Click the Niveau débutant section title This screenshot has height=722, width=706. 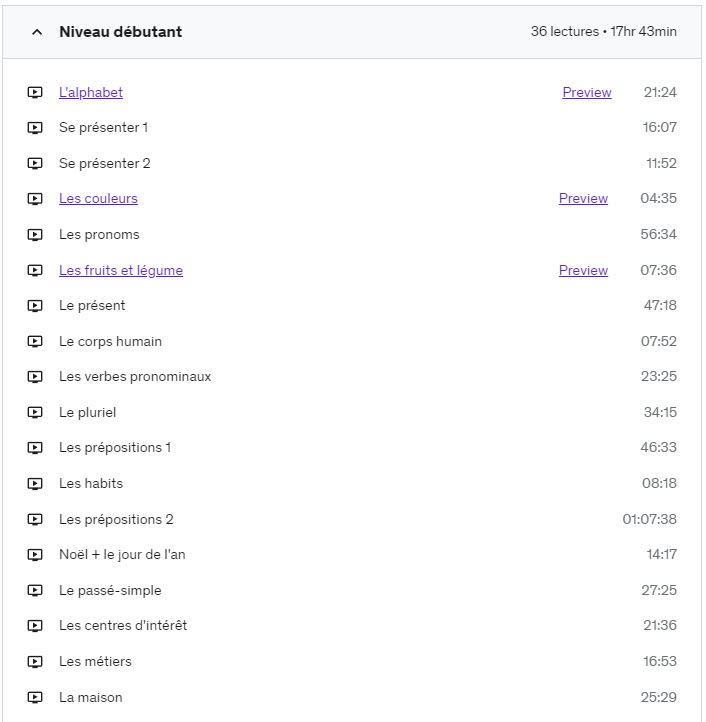point(120,32)
